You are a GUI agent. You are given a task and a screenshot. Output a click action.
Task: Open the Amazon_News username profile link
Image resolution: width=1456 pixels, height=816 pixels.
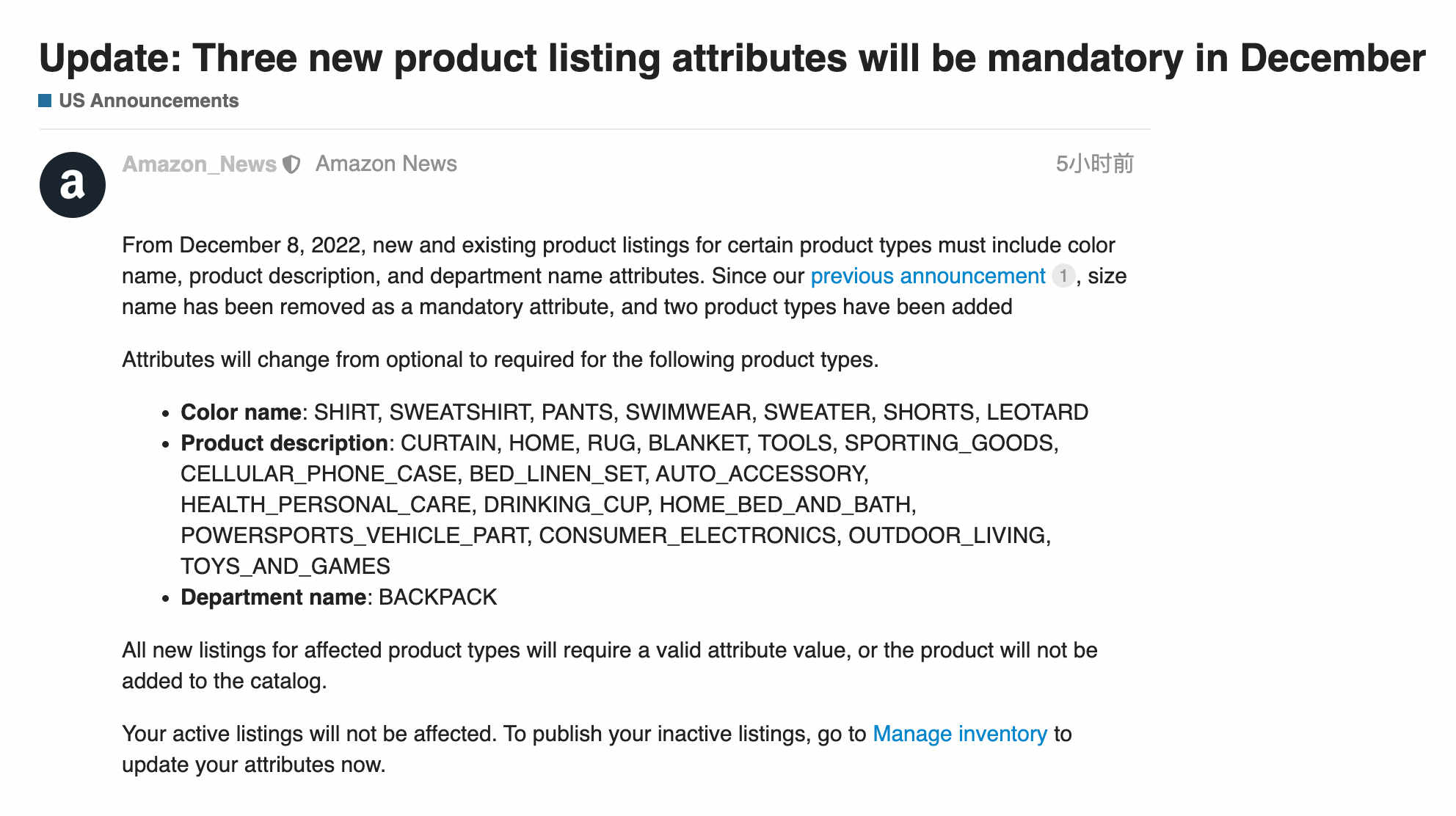199,164
